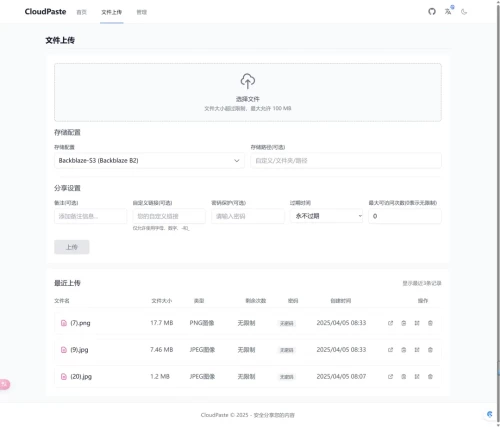The height and width of the screenshot is (427, 500).
Task: Expand the Backblaze-S3 storage config dropdown
Action: pos(149,161)
